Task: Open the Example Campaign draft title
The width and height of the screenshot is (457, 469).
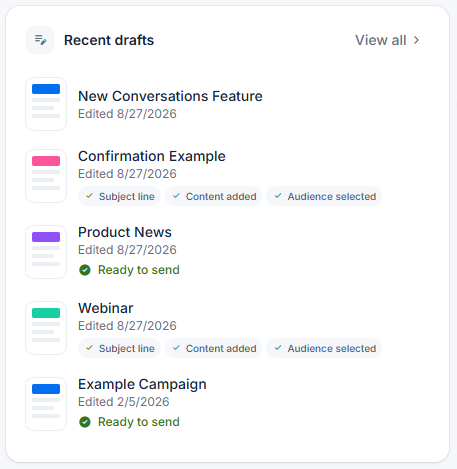Action: pos(142,384)
